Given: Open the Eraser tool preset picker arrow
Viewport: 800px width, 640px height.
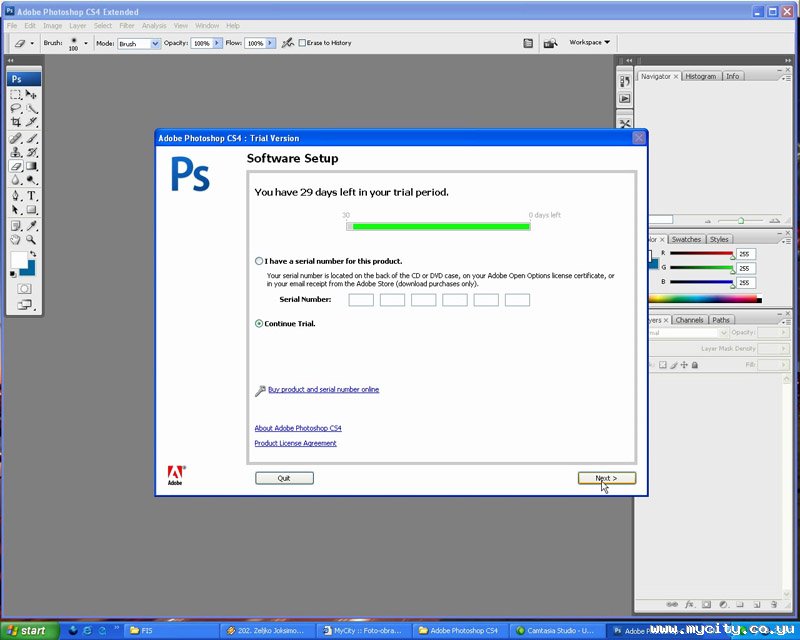Looking at the screenshot, I should pos(32,43).
